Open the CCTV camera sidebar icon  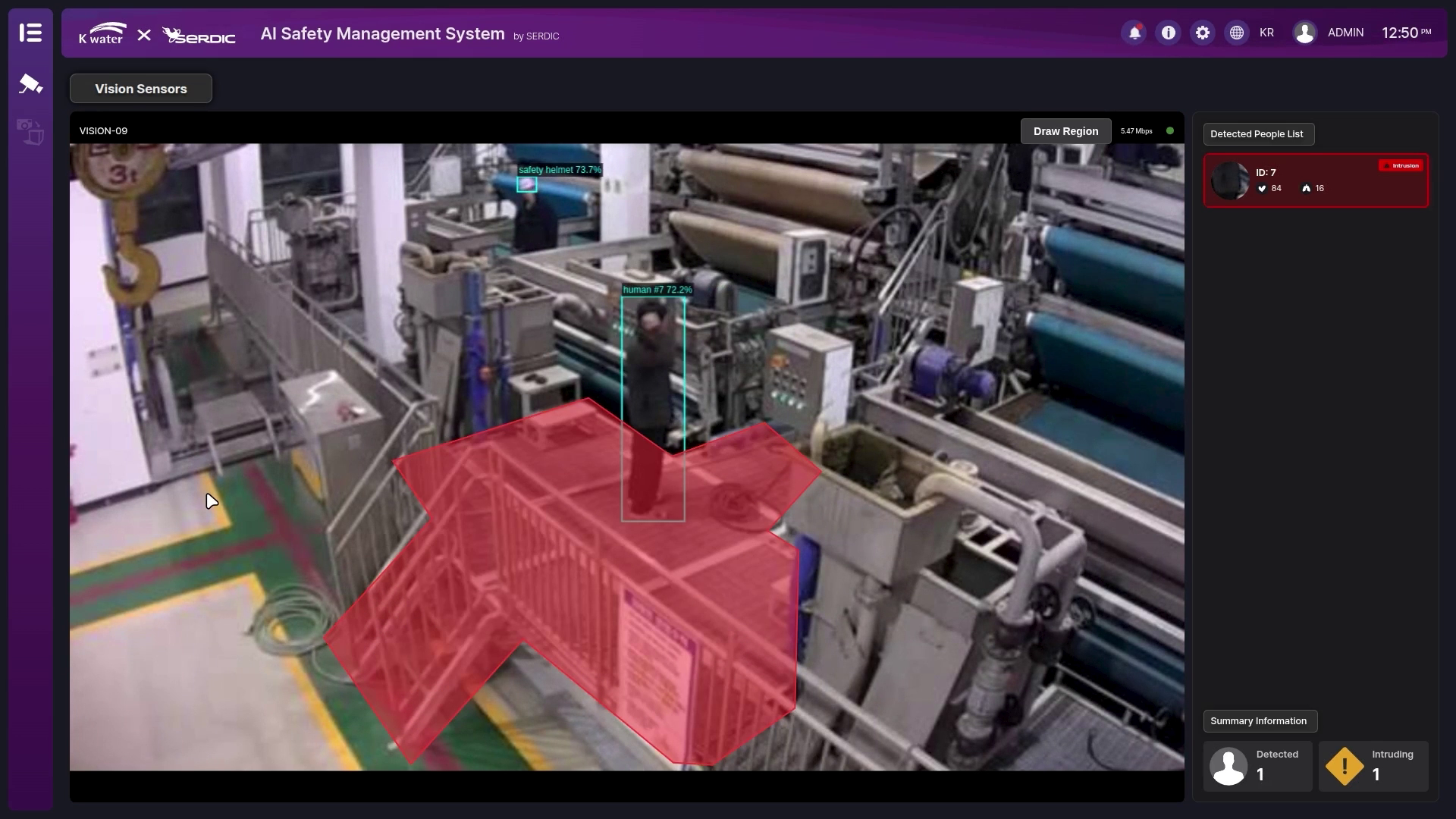30,83
